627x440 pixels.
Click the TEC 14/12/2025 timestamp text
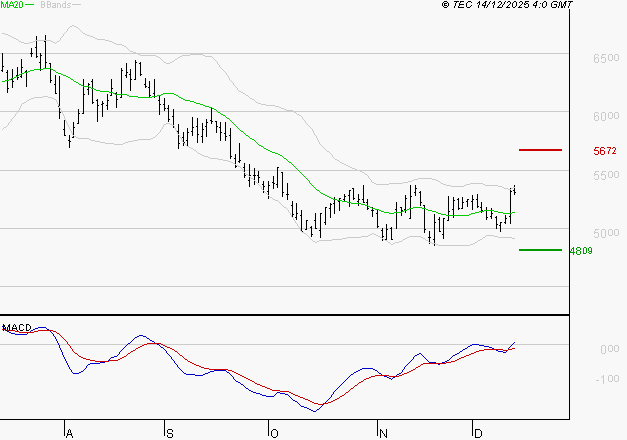507,5
